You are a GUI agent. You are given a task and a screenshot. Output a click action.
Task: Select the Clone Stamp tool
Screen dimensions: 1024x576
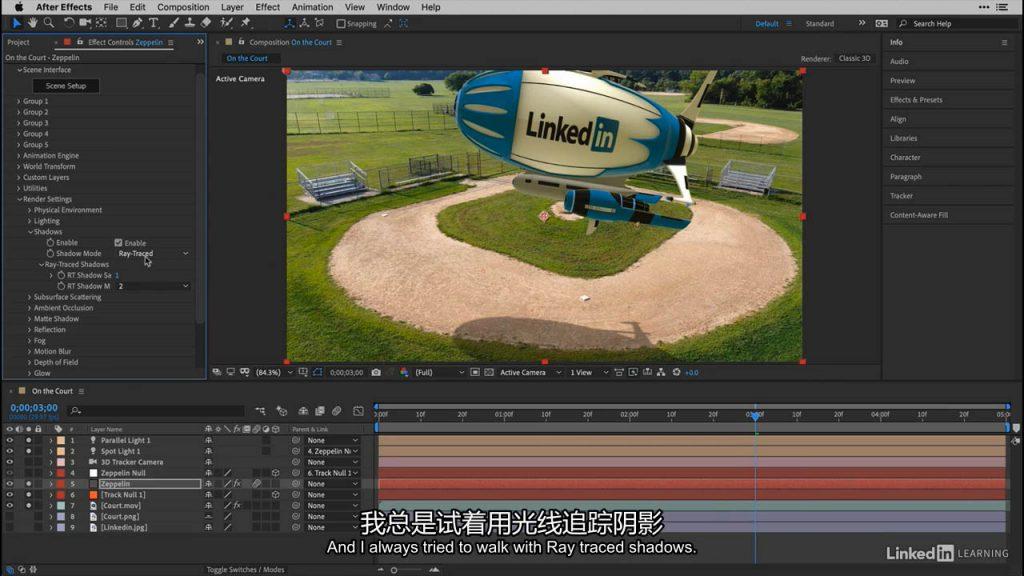(189, 24)
